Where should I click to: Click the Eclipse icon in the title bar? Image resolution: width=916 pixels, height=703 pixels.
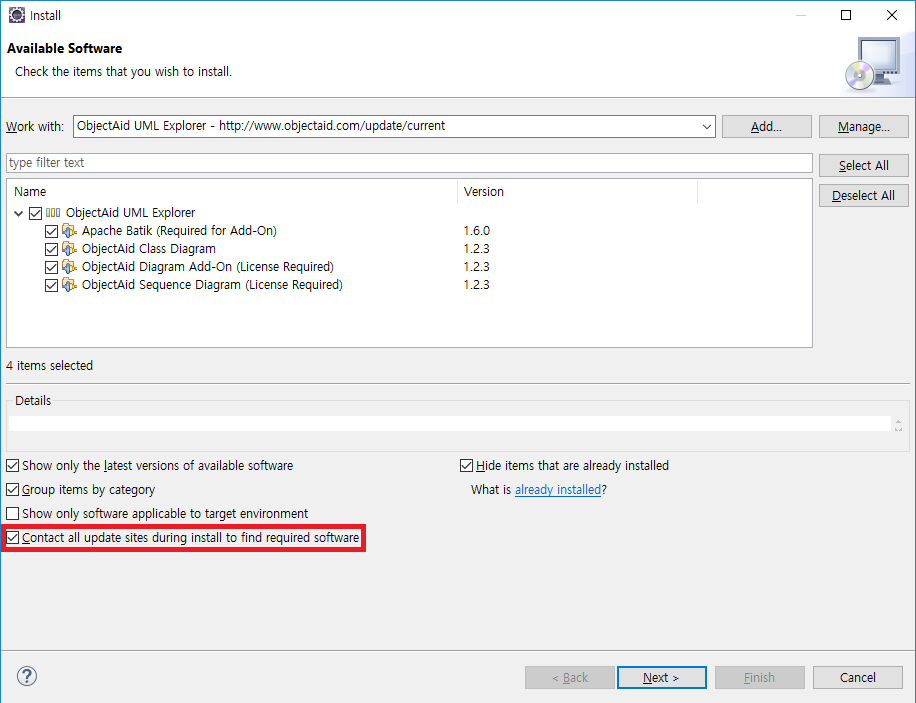click(17, 15)
